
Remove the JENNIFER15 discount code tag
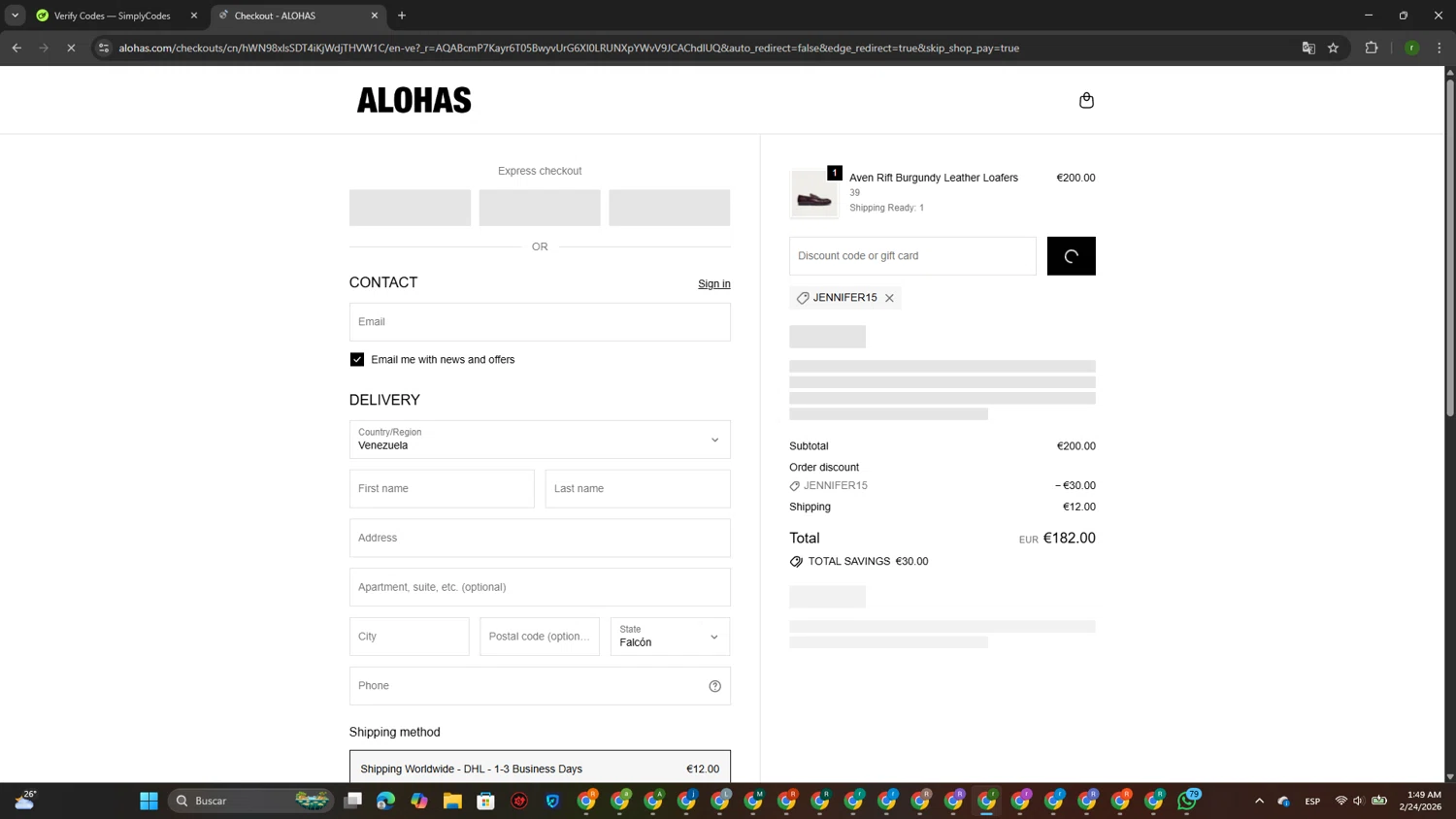889,298
